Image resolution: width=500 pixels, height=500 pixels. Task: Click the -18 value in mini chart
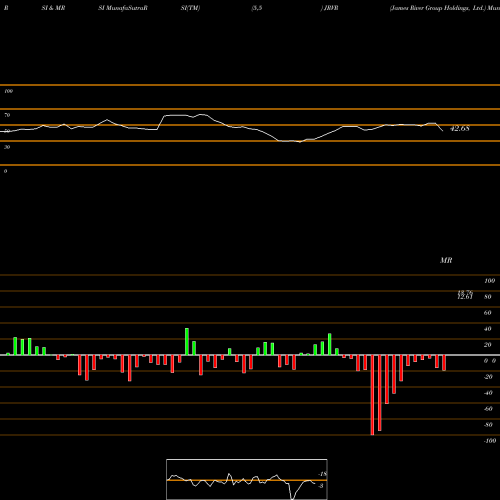[x=322, y=474]
